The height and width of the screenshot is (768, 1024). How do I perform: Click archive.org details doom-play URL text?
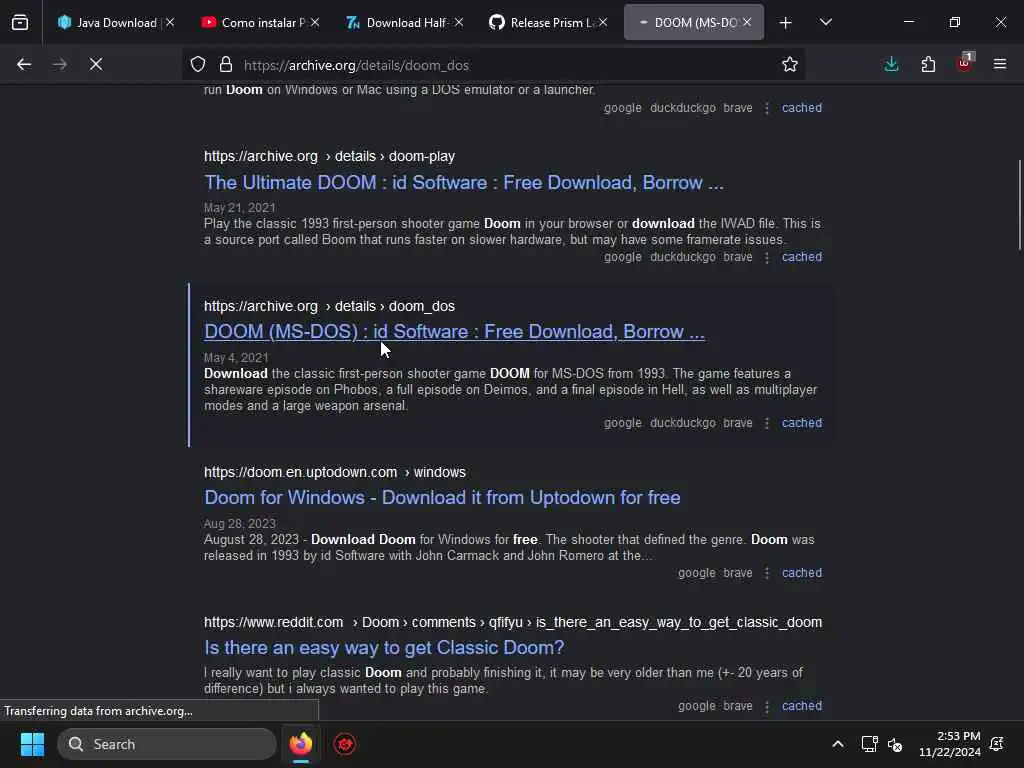(329, 157)
